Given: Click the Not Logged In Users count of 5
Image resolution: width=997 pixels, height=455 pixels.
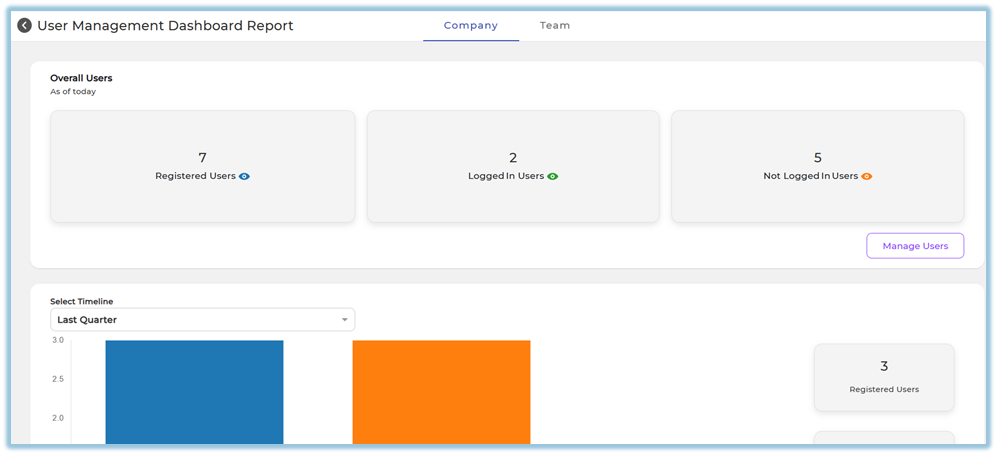Looking at the screenshot, I should 817,158.
